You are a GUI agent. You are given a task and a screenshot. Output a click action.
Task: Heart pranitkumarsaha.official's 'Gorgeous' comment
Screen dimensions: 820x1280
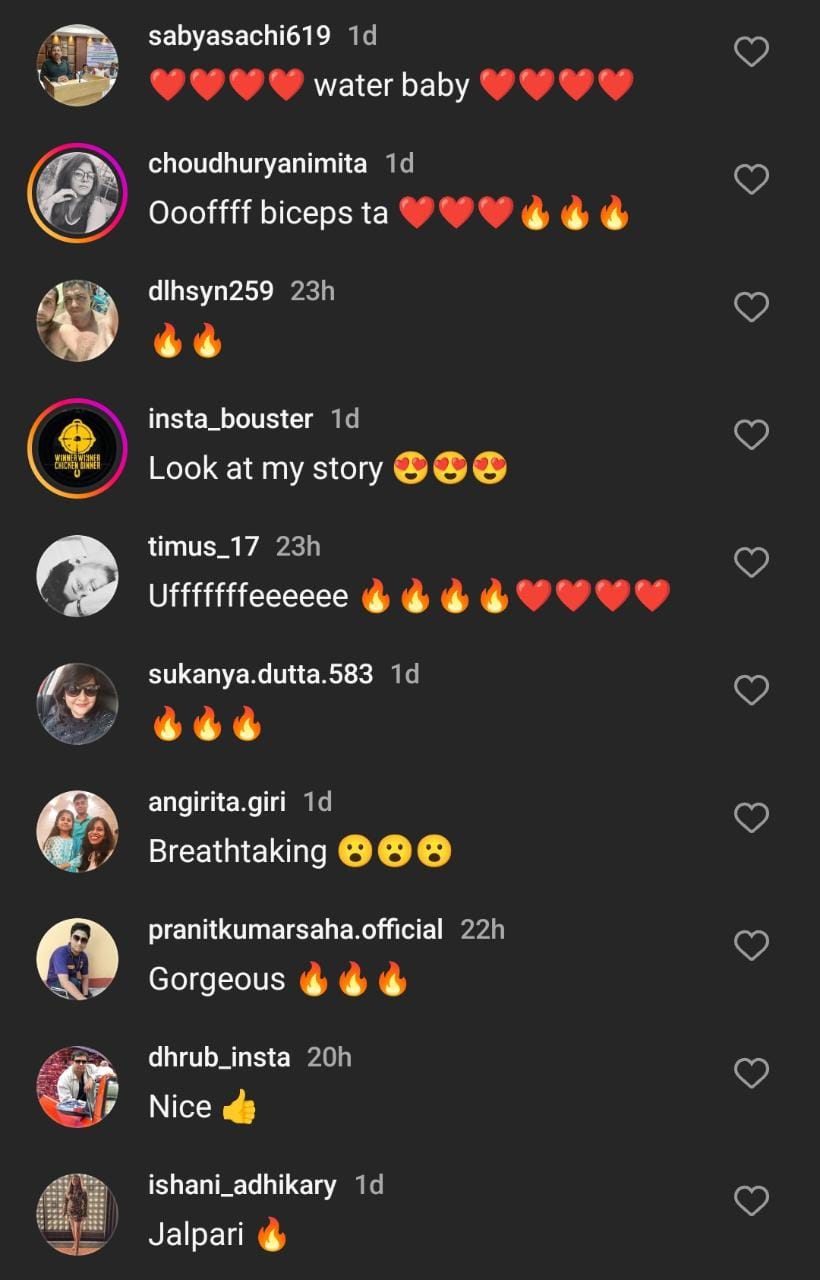[x=751, y=946]
